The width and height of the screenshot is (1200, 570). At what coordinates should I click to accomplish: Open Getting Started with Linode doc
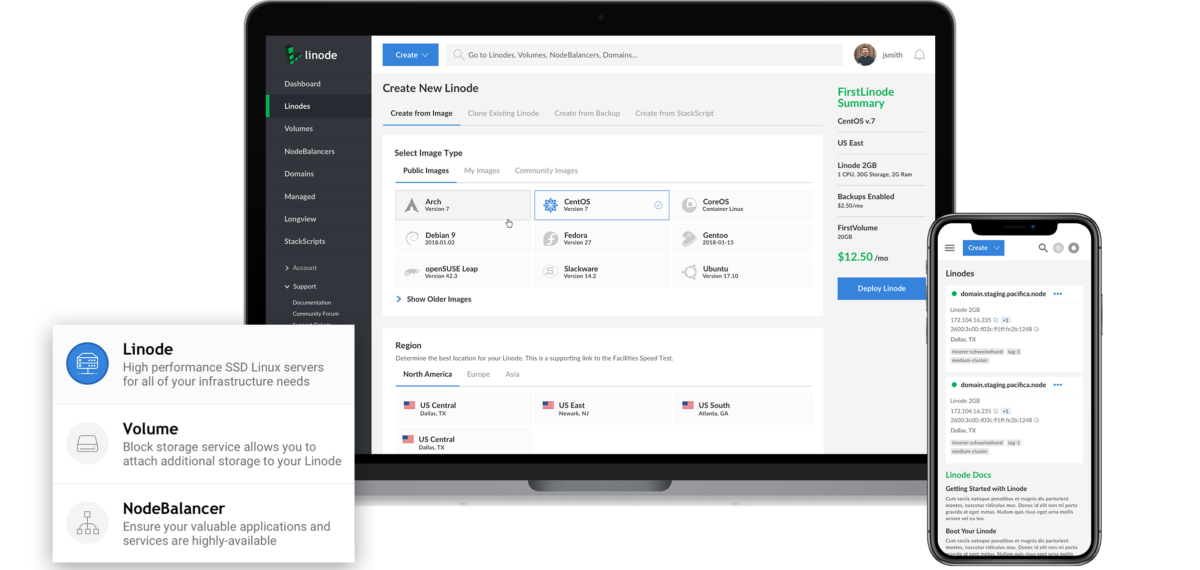(986, 489)
